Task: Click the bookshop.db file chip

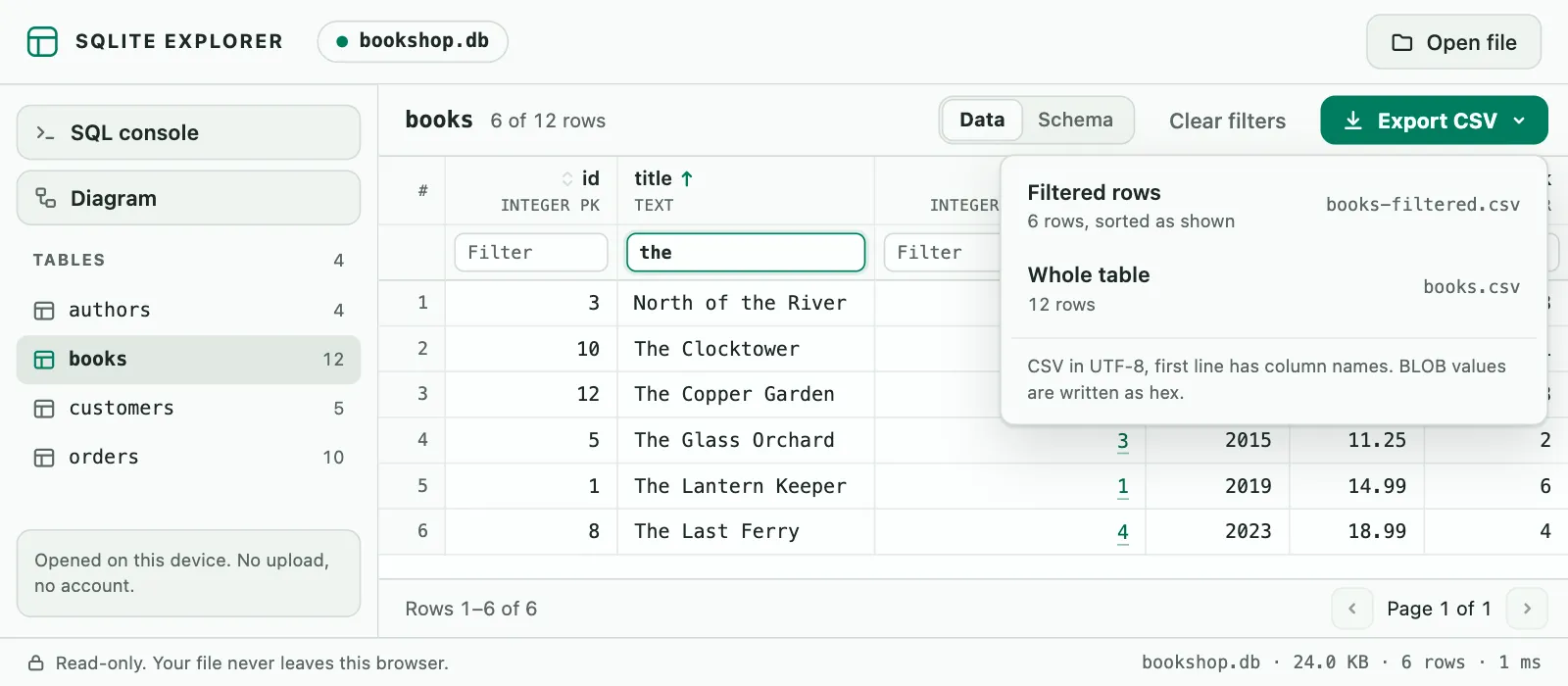Action: coord(413,41)
